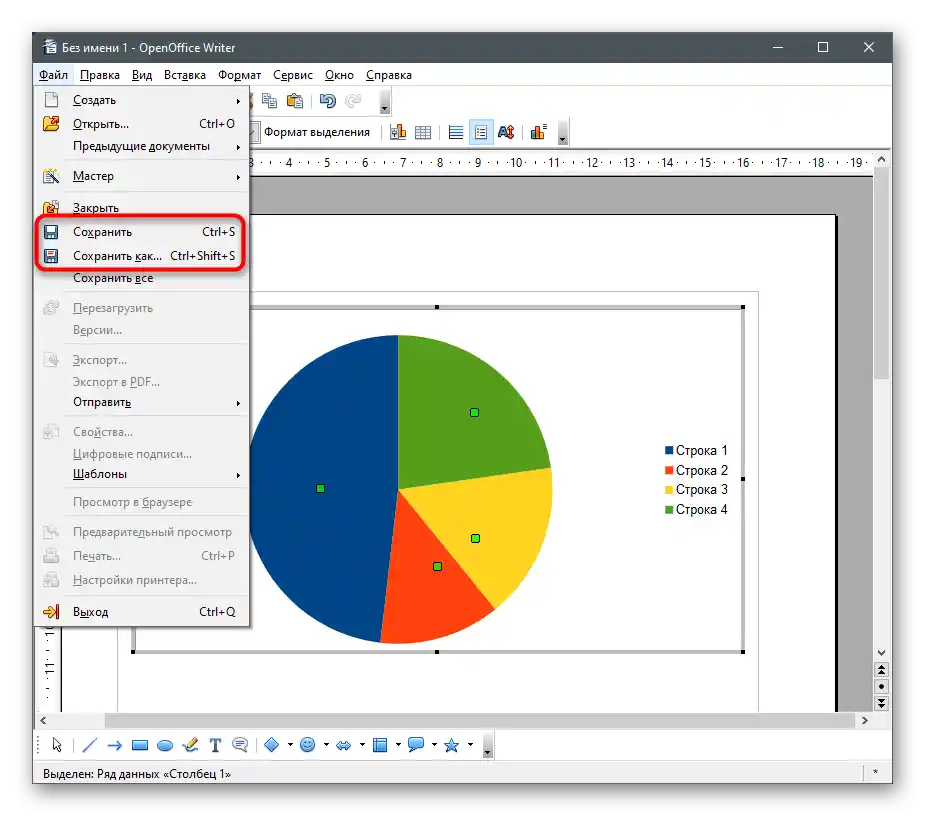Click the Scale Text icon
This screenshot has height=816, width=925.
click(x=506, y=132)
